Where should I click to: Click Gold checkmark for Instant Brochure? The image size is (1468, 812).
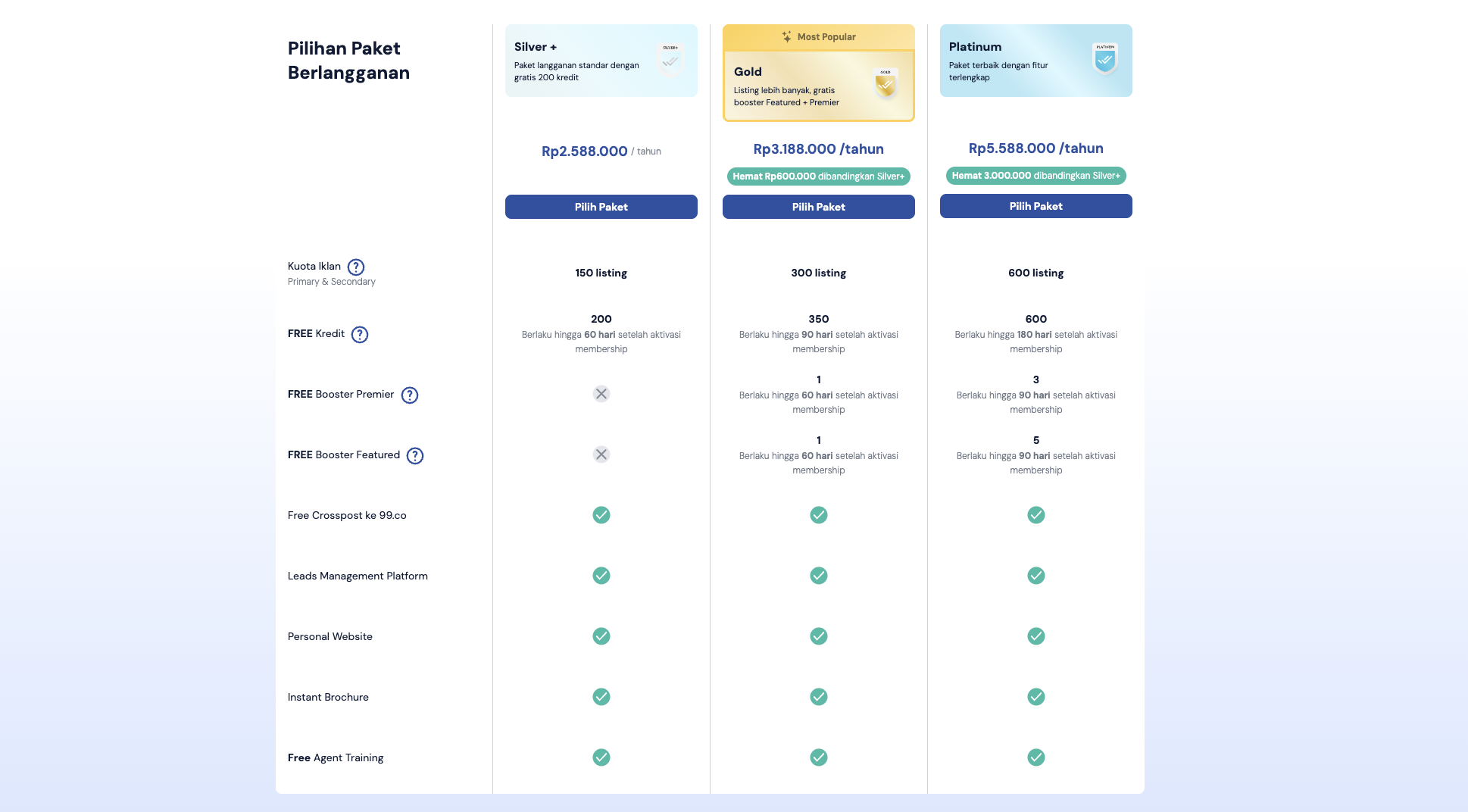coord(819,697)
